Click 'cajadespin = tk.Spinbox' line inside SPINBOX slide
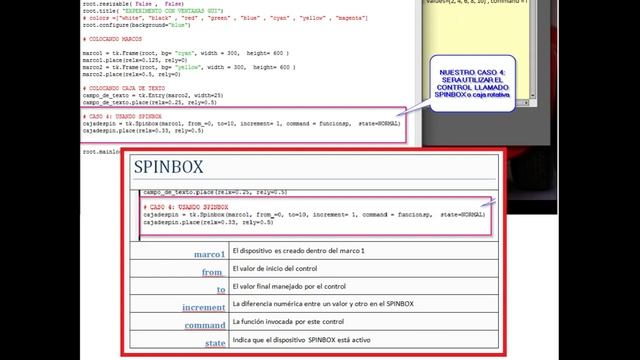 [314, 215]
